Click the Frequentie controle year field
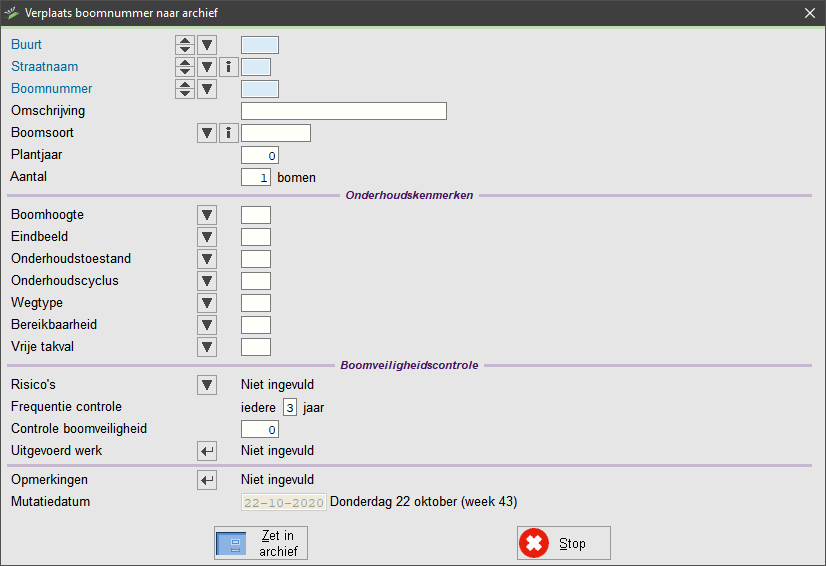 tap(290, 407)
